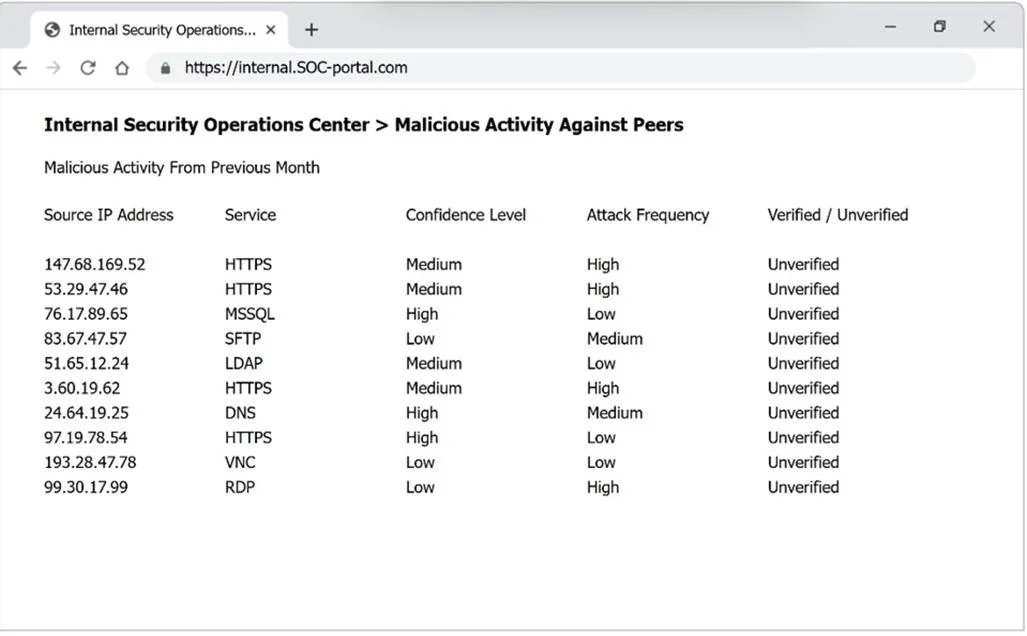Screen dimensions: 1027x636
Task: Click the page breadcrumb heading
Action: (364, 124)
